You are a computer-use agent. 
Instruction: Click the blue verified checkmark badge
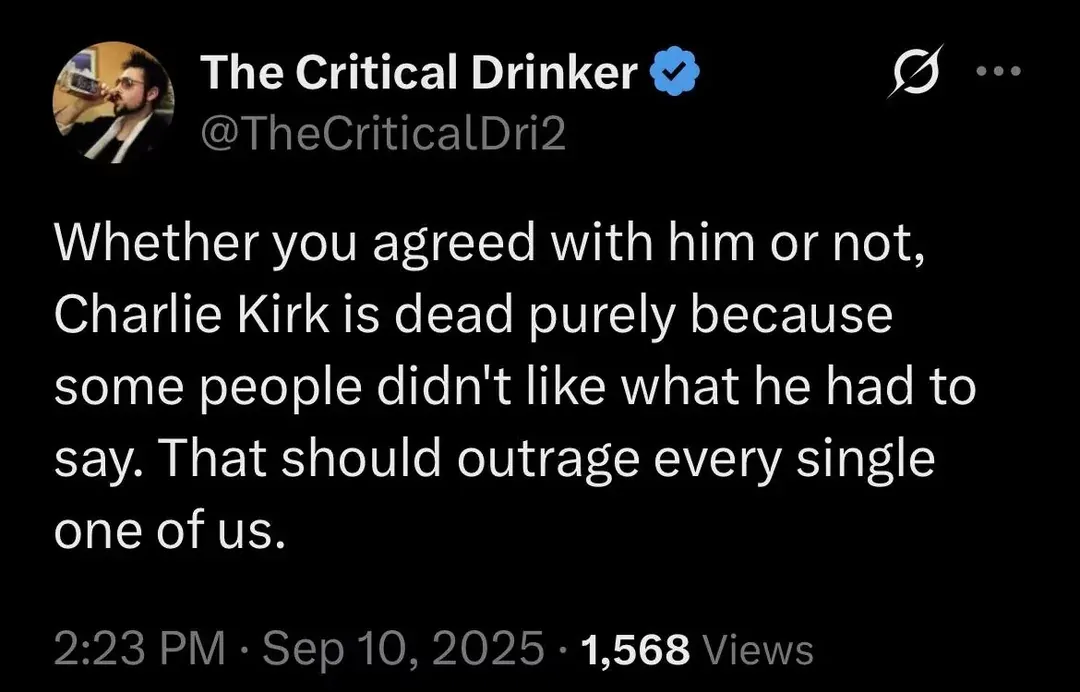tap(676, 71)
